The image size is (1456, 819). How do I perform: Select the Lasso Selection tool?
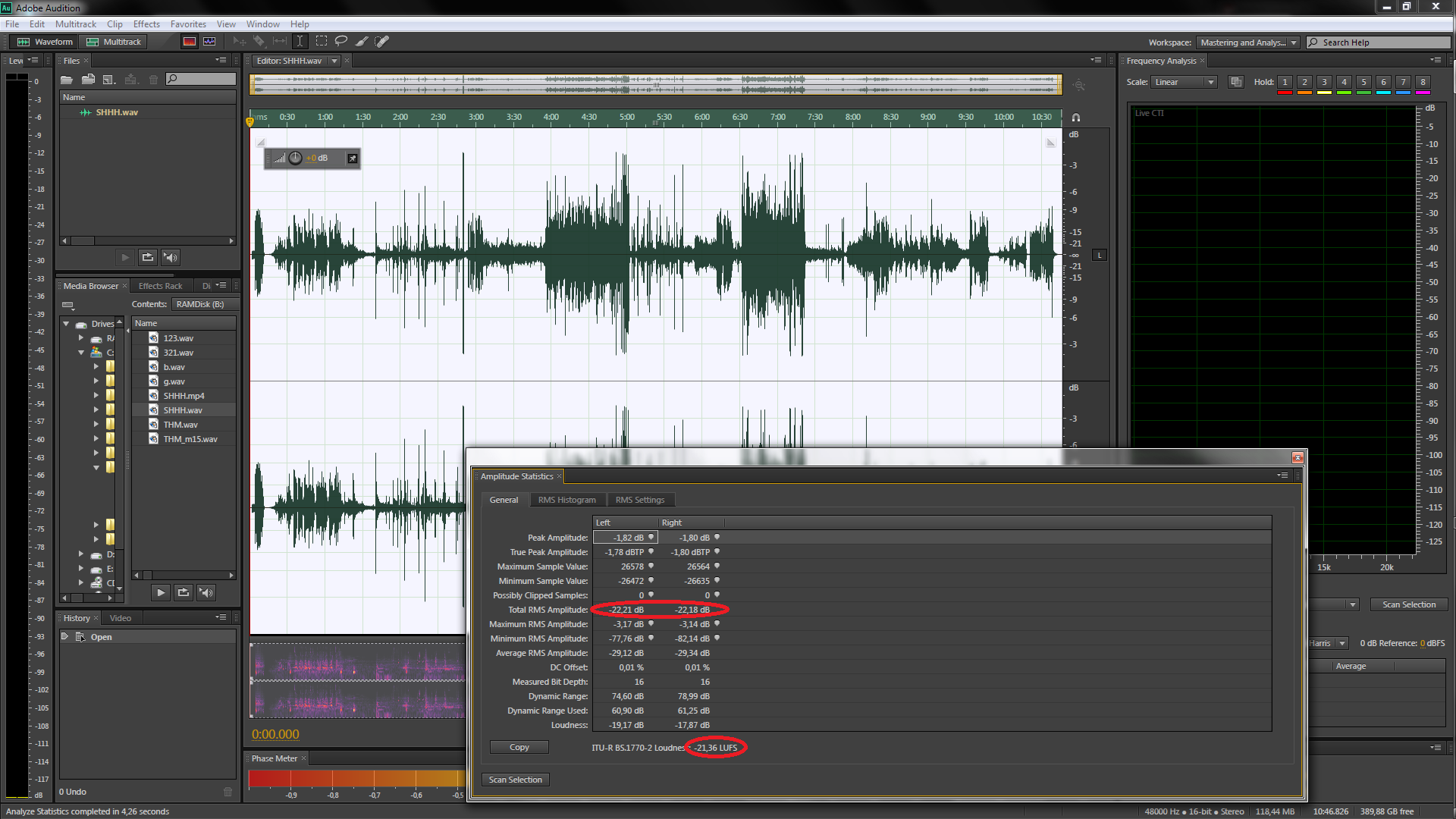(x=341, y=42)
